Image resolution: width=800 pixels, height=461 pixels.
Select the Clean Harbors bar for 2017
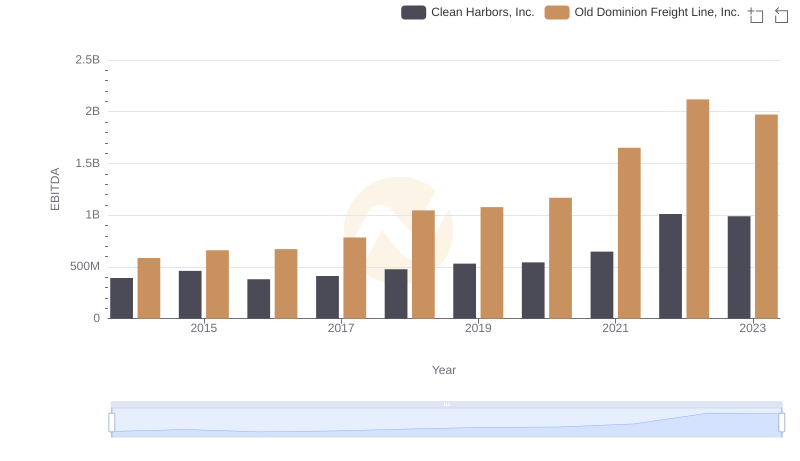[x=327, y=297]
